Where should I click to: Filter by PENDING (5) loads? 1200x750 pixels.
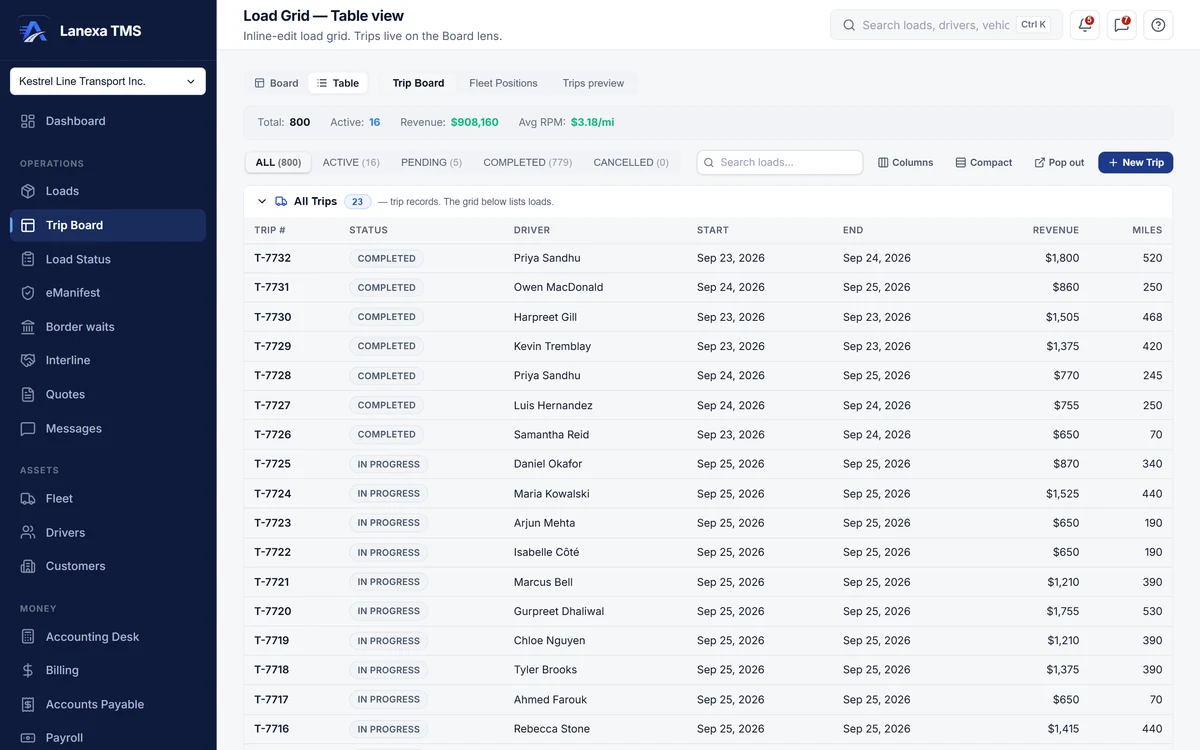431,162
